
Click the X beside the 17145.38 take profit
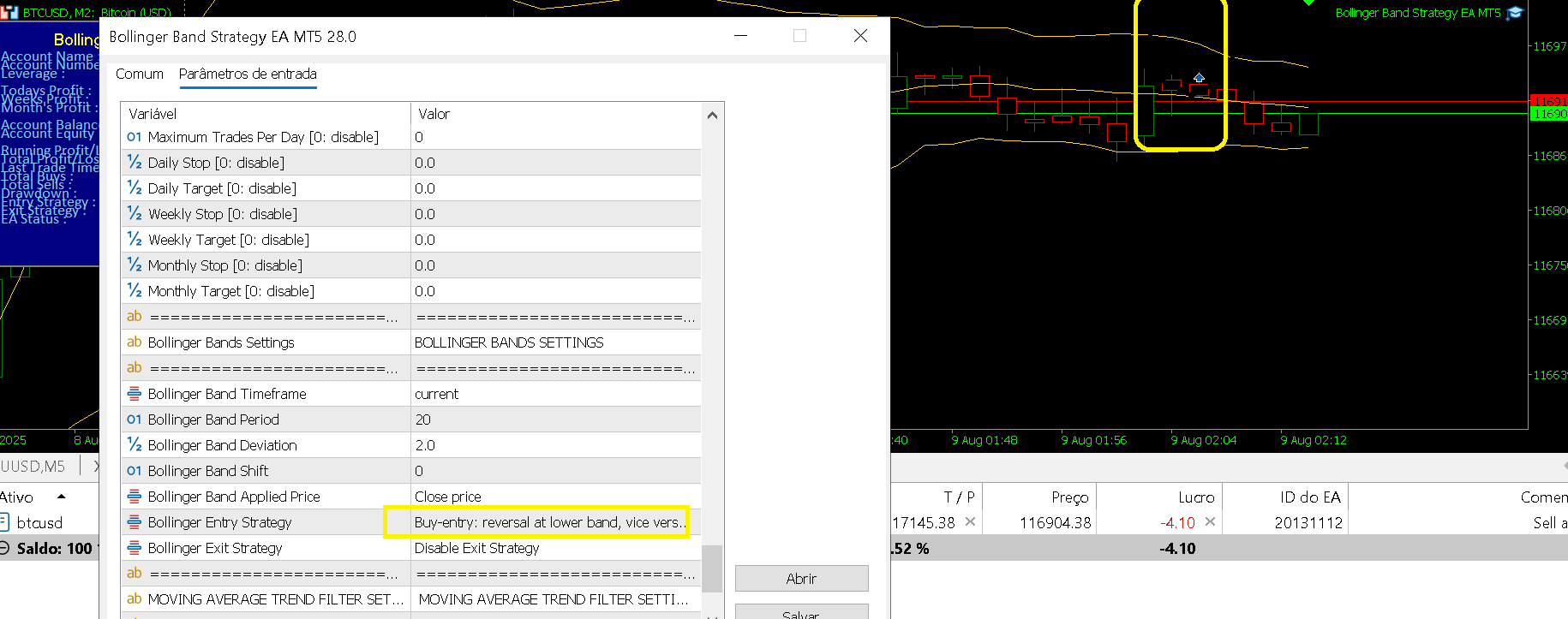point(970,521)
